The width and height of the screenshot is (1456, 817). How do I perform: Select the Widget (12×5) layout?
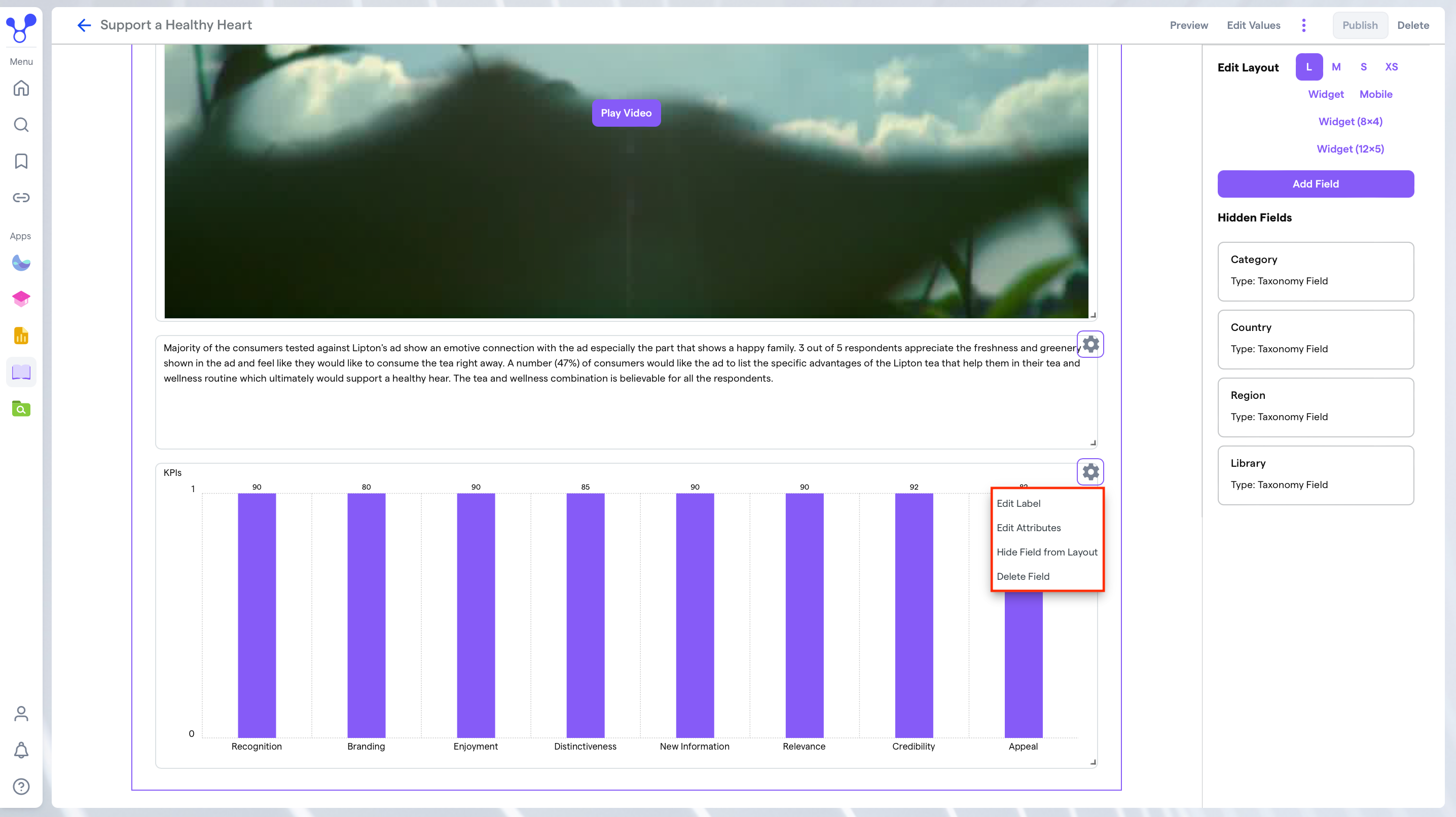pyautogui.click(x=1351, y=148)
